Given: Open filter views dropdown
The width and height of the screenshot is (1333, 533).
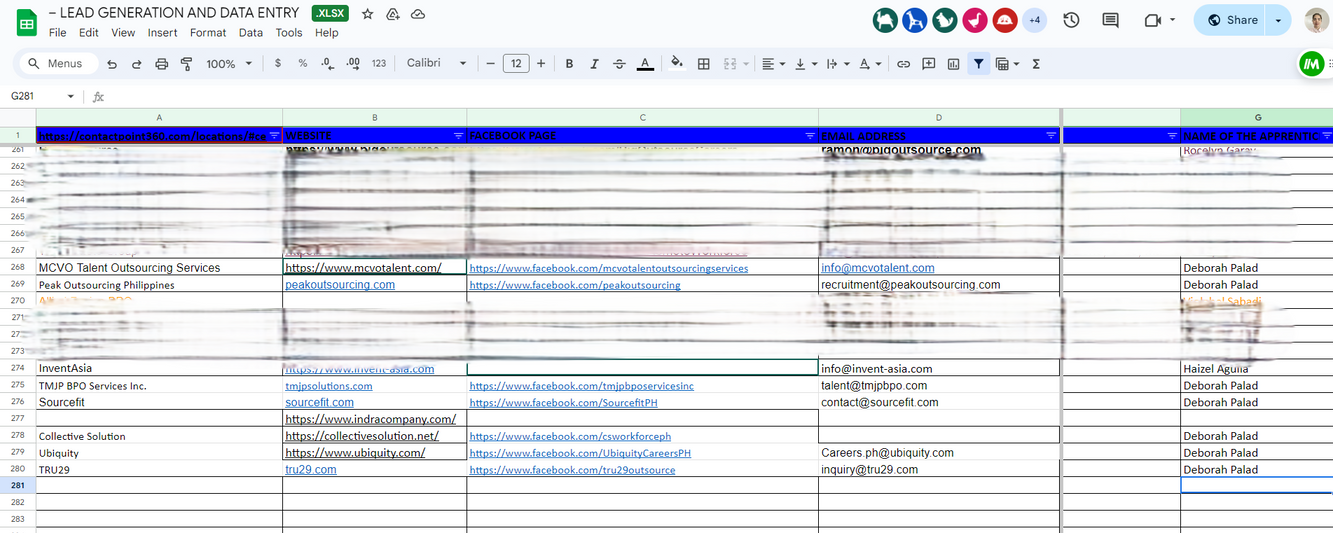Looking at the screenshot, I should [x=1007, y=64].
